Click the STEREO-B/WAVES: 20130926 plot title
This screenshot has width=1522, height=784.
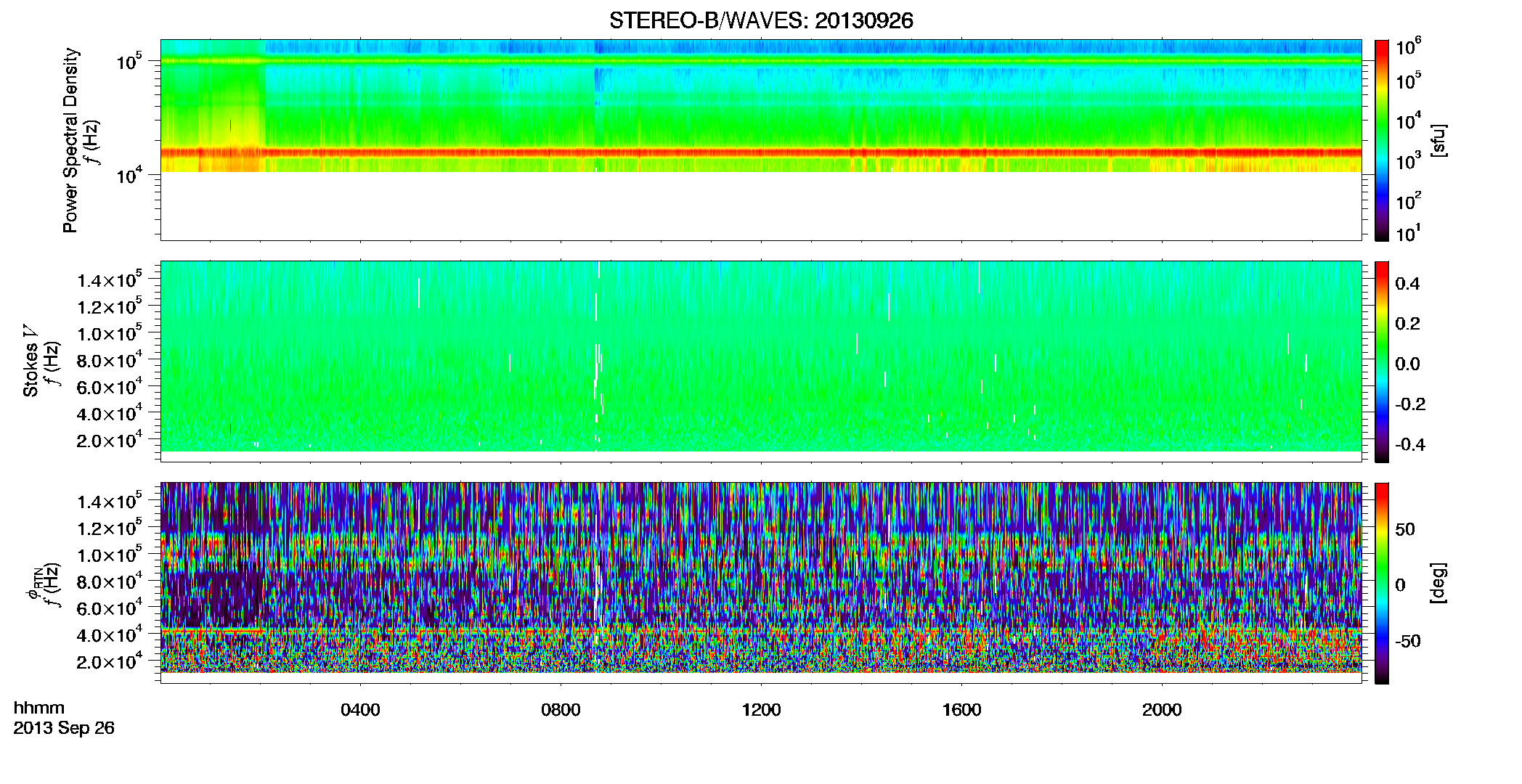coord(761,20)
